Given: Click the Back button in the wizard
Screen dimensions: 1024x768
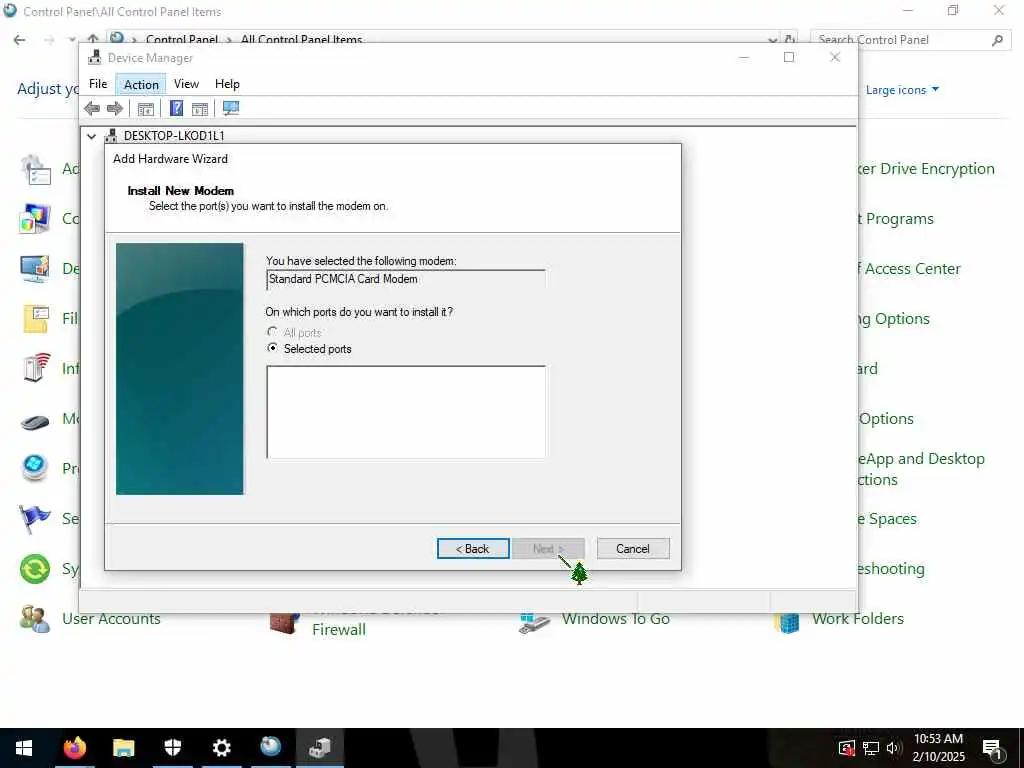Looking at the screenshot, I should 473,549.
